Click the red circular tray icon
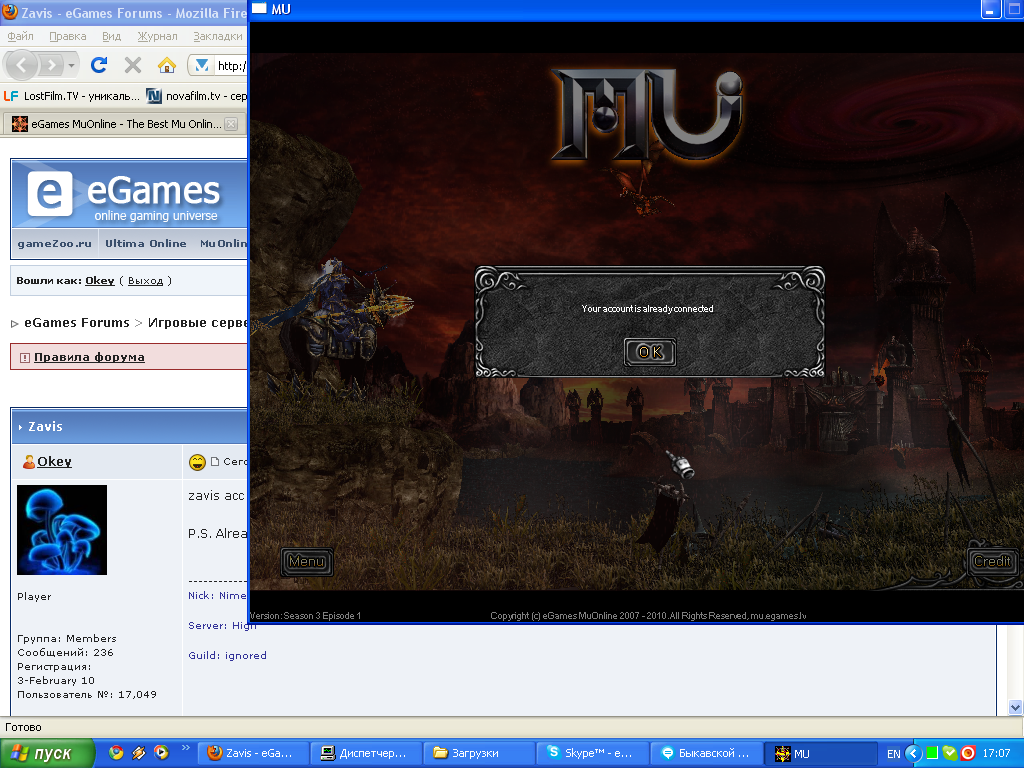The image size is (1024, 768). 968,753
